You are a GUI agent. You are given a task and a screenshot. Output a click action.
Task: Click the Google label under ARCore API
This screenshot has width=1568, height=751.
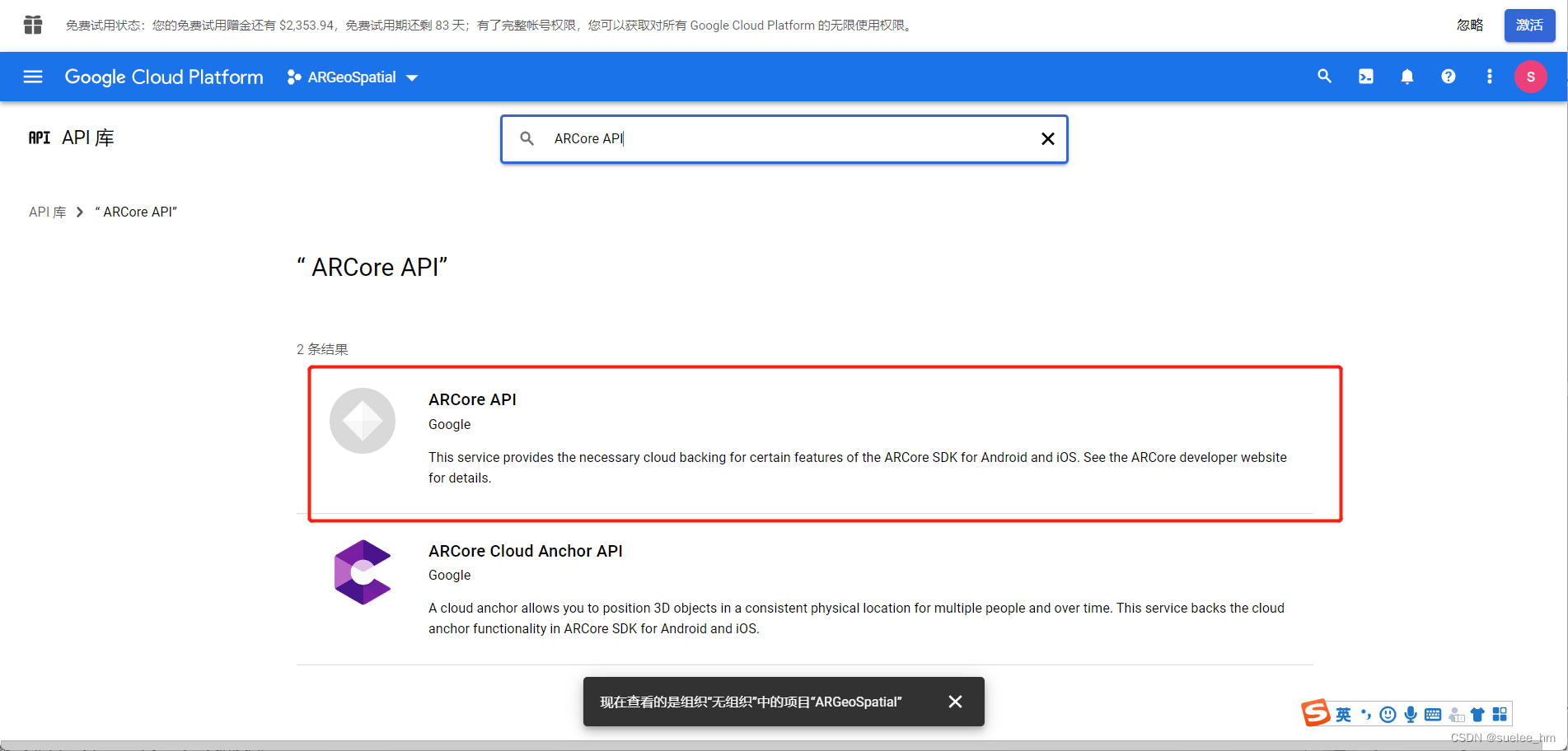click(x=449, y=424)
